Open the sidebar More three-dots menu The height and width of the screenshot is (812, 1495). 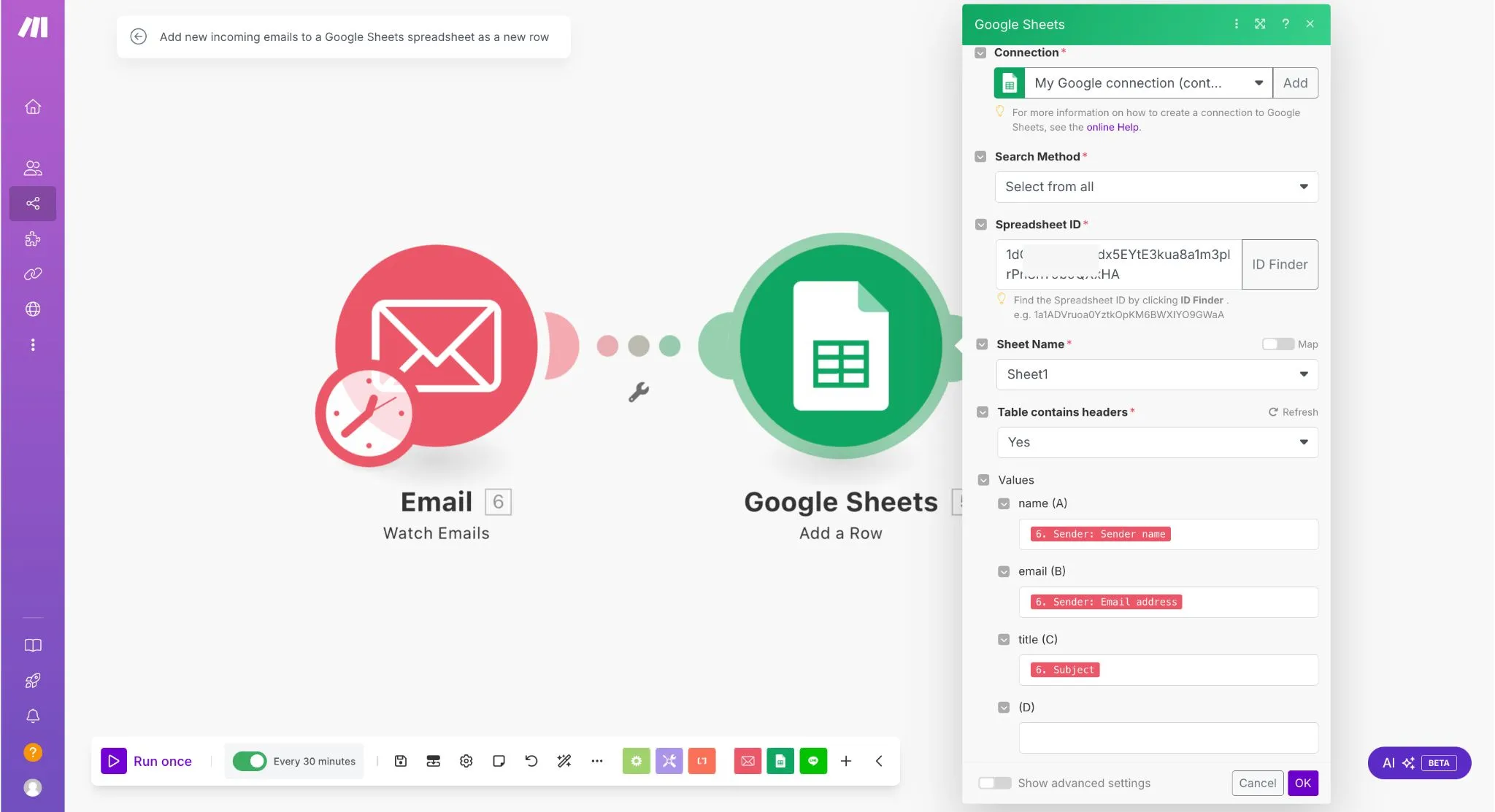(33, 344)
